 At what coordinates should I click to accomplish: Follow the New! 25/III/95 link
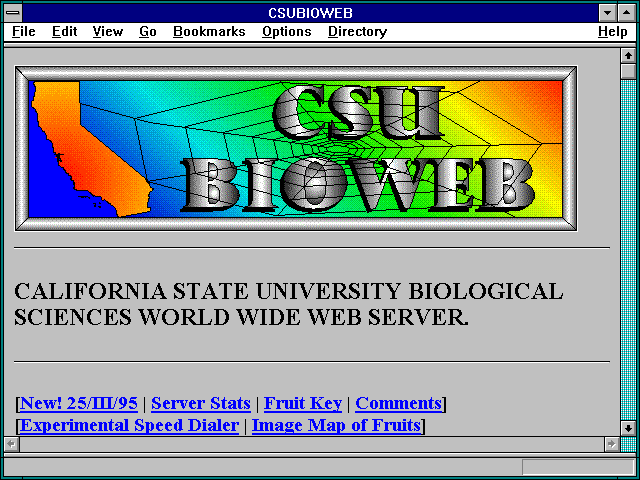coord(79,403)
